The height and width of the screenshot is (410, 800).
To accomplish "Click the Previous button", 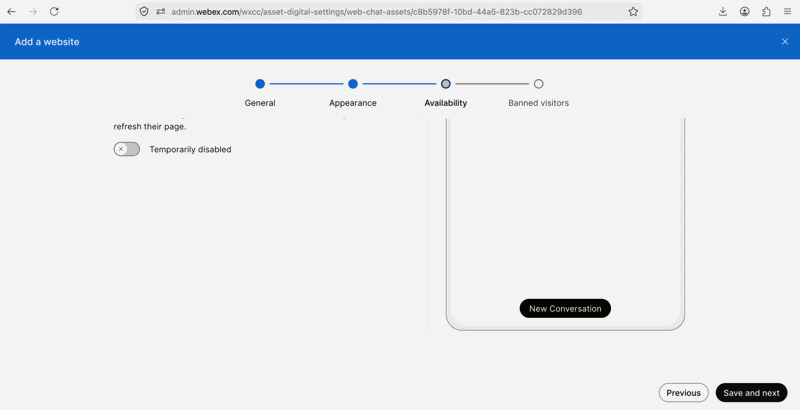I will [683, 393].
